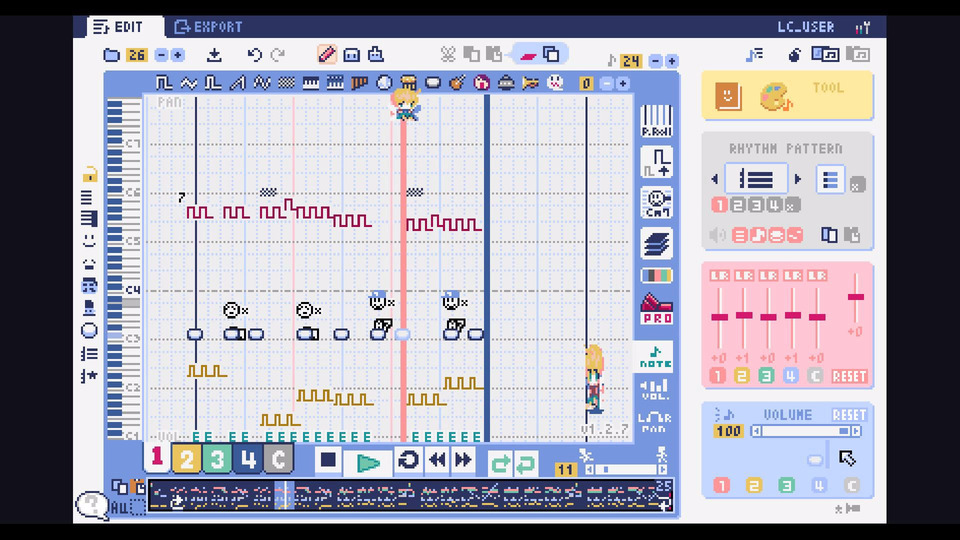Mute mixer channel 3 button
The width and height of the screenshot is (960, 540).
pos(766,375)
